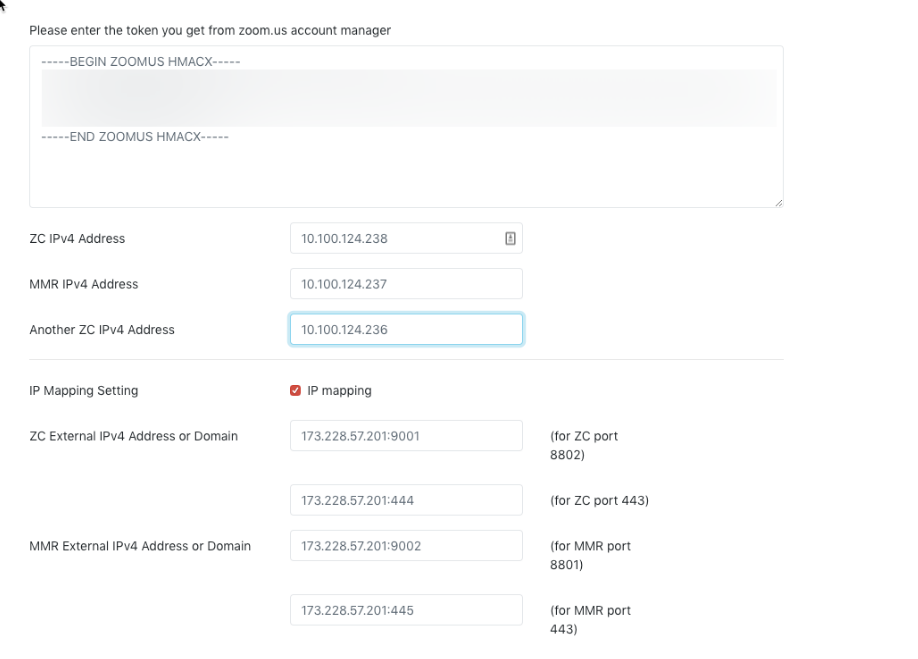This screenshot has width=918, height=659.
Task: Click the 'IP mapping' checkbox label text
Action: (x=339, y=391)
